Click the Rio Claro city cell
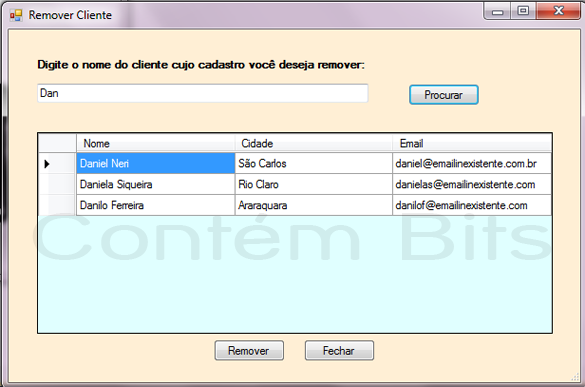The width and height of the screenshot is (585, 387). click(313, 184)
